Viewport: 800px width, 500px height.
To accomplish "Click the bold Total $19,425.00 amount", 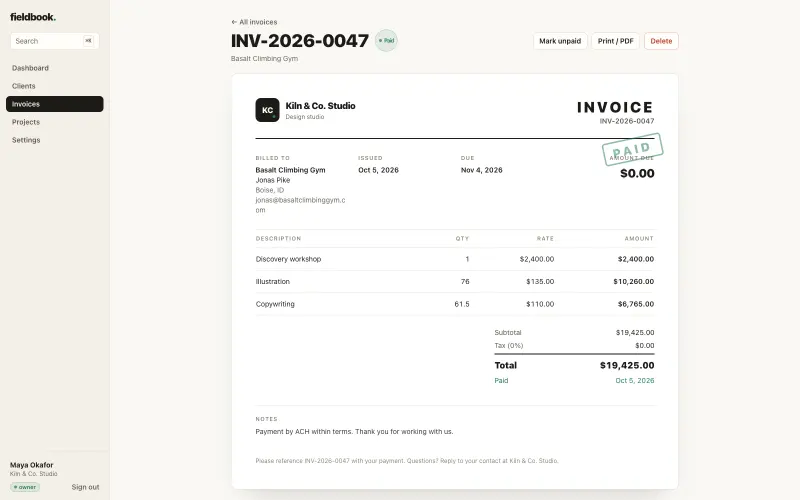I will pos(627,365).
